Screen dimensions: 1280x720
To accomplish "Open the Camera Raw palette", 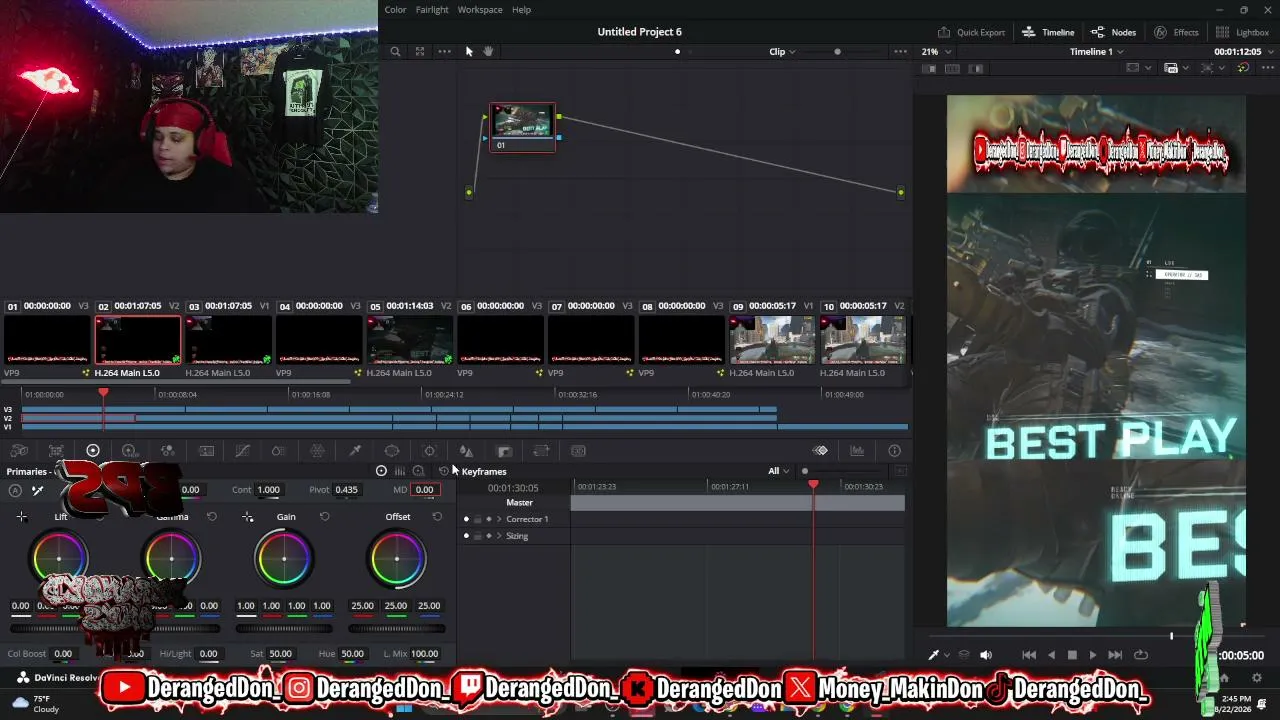I will (x=19, y=451).
